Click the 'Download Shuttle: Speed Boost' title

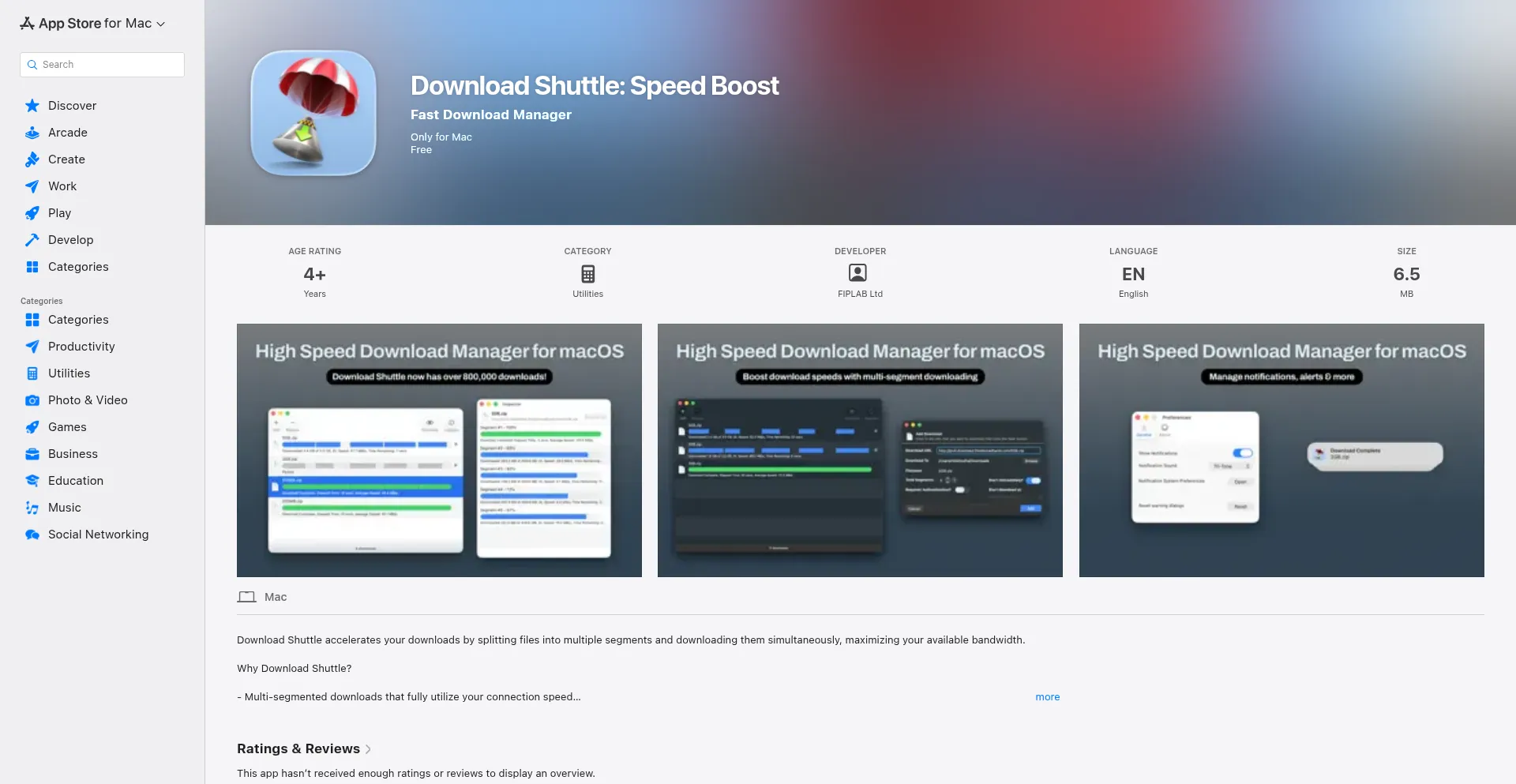point(595,85)
